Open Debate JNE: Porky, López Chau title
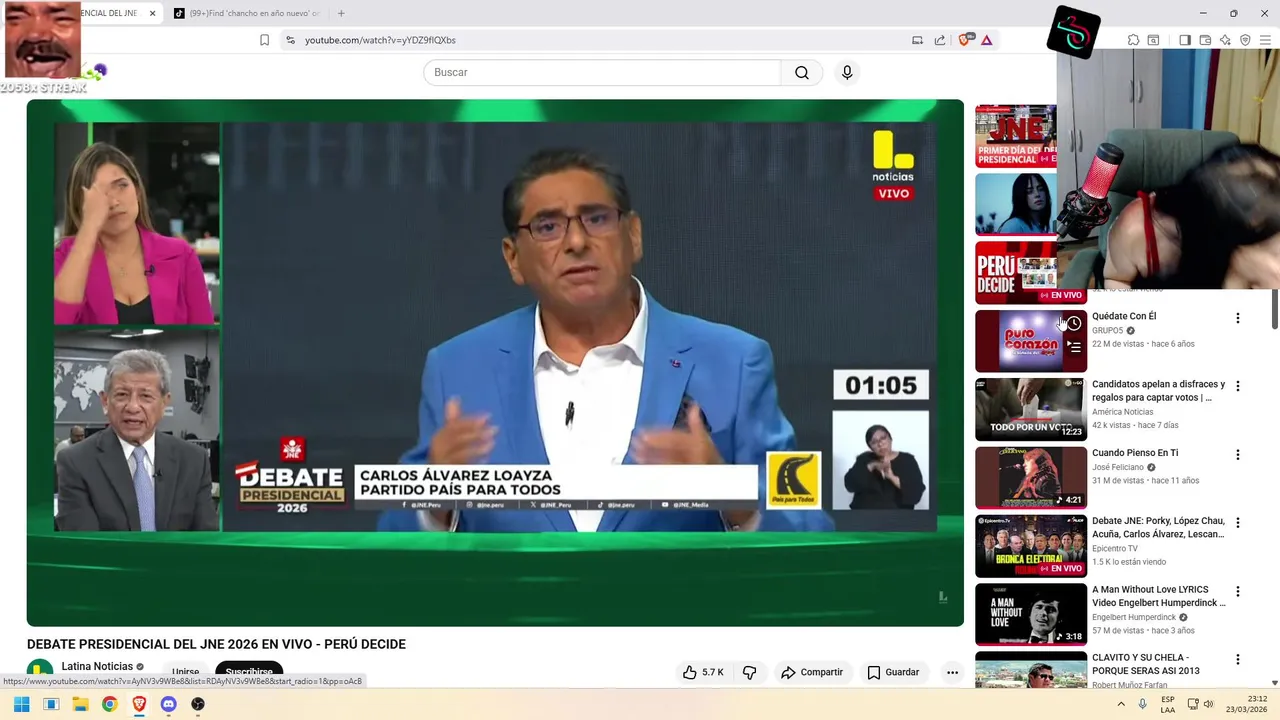The width and height of the screenshot is (1280, 720). [x=1158, y=528]
